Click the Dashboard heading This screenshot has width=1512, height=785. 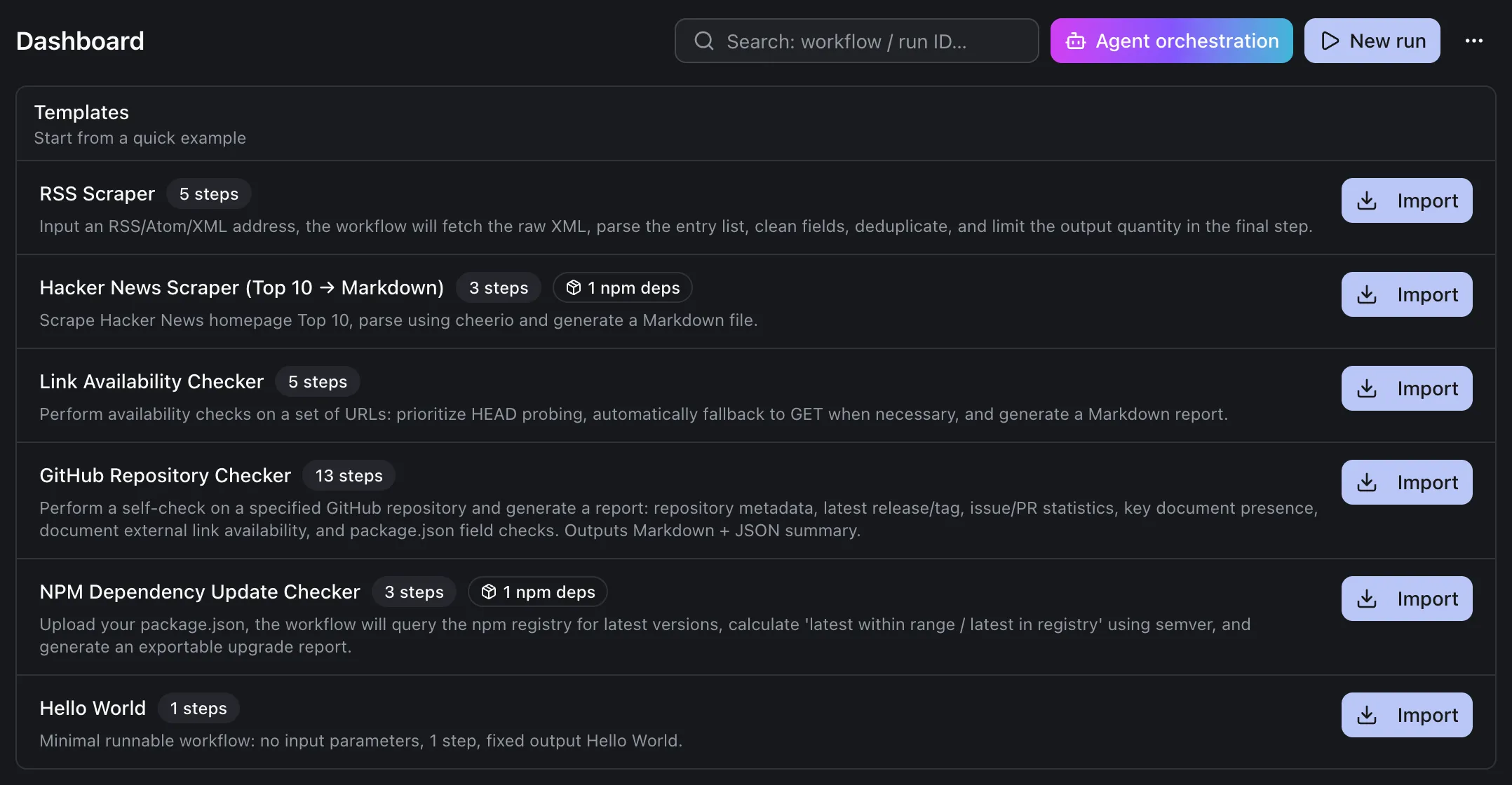[79, 41]
